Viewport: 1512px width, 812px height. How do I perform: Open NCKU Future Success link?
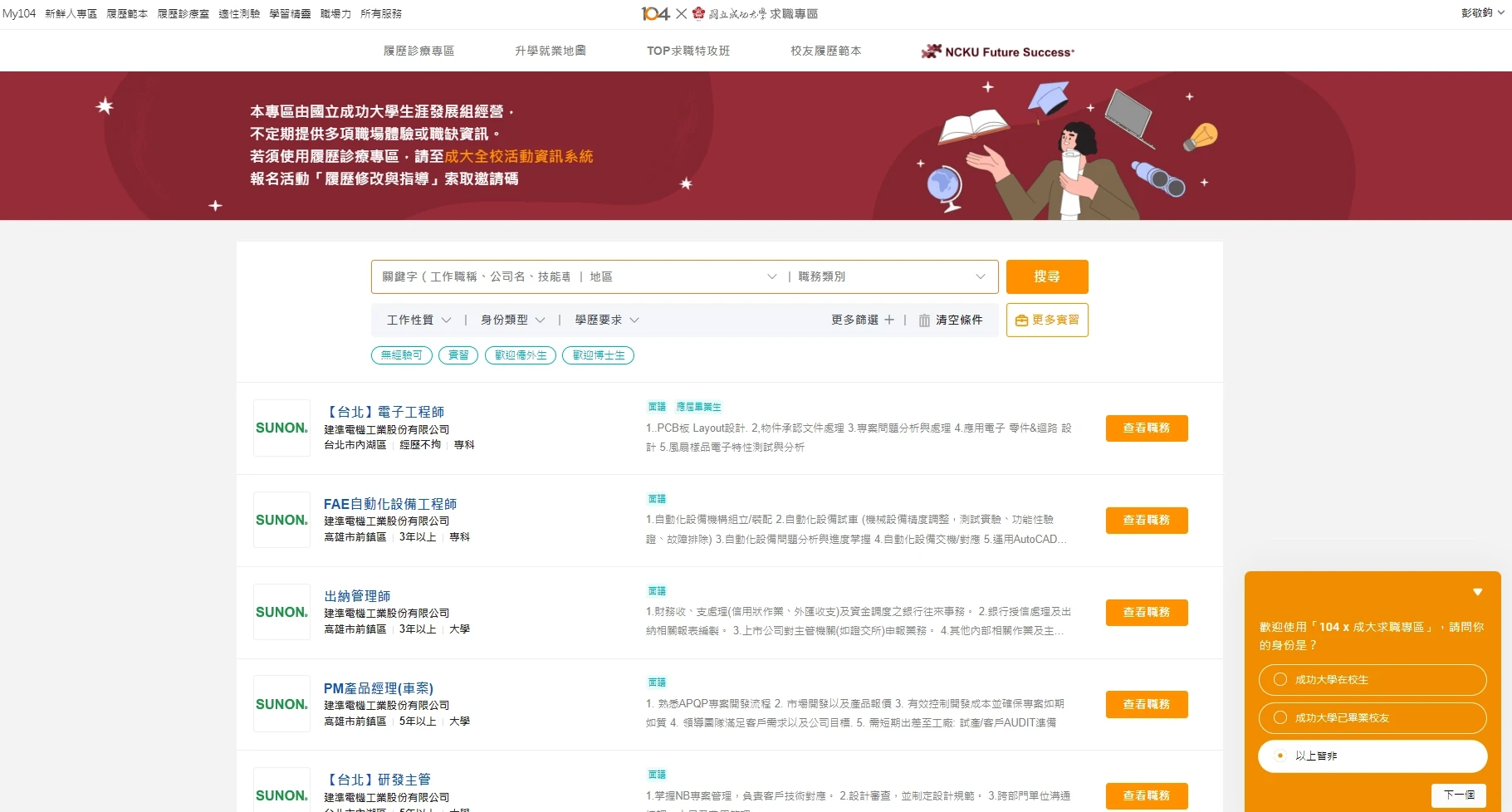997,51
